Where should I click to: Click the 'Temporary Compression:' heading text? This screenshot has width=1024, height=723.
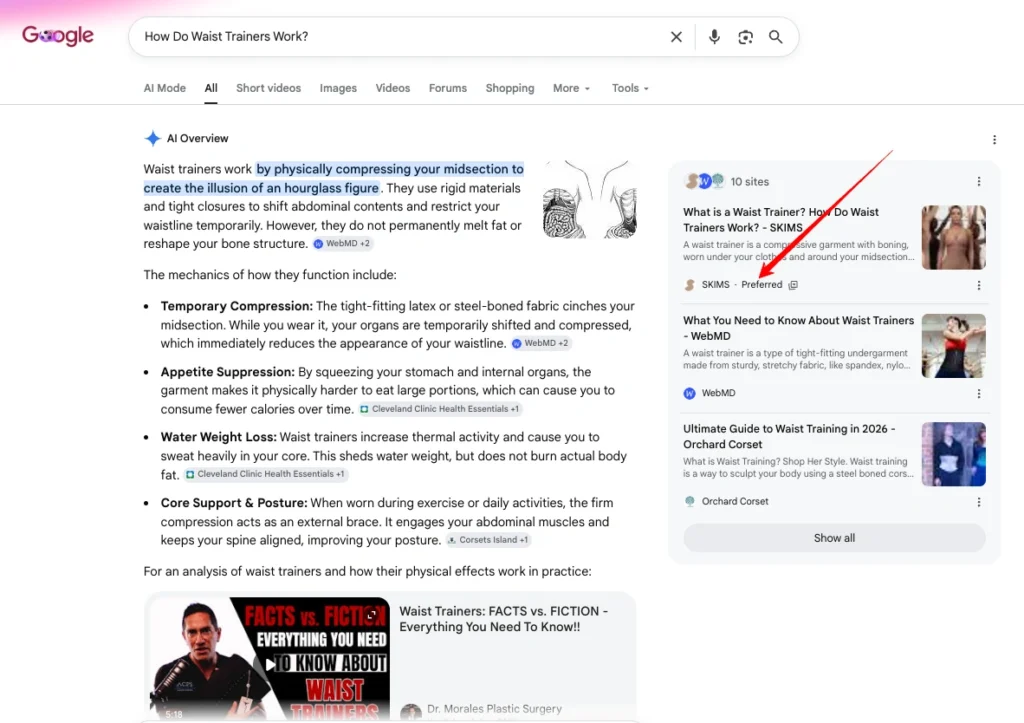[237, 306]
